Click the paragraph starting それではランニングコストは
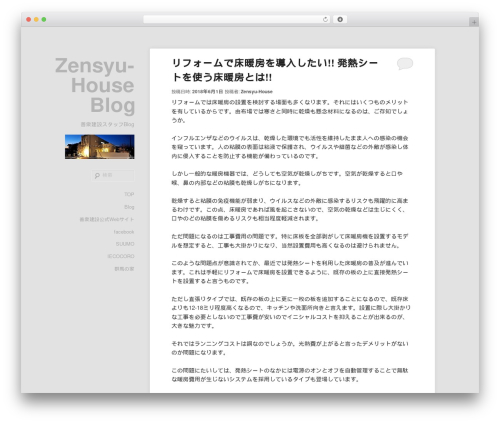Image resolution: width=500 pixels, height=423 pixels. point(290,348)
